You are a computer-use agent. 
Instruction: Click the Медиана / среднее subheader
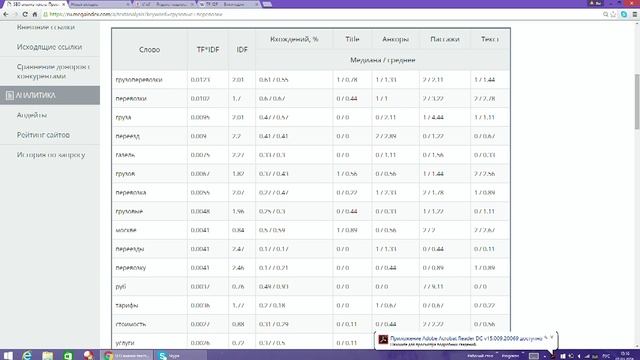[x=382, y=60]
